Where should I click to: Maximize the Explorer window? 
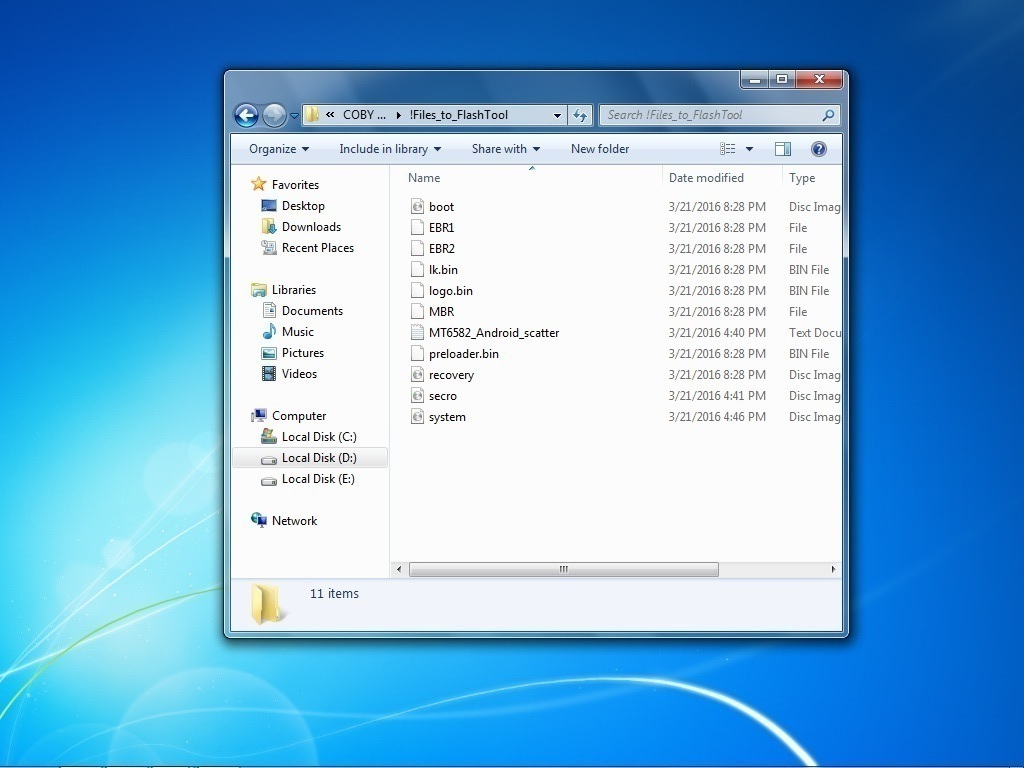pyautogui.click(x=781, y=80)
